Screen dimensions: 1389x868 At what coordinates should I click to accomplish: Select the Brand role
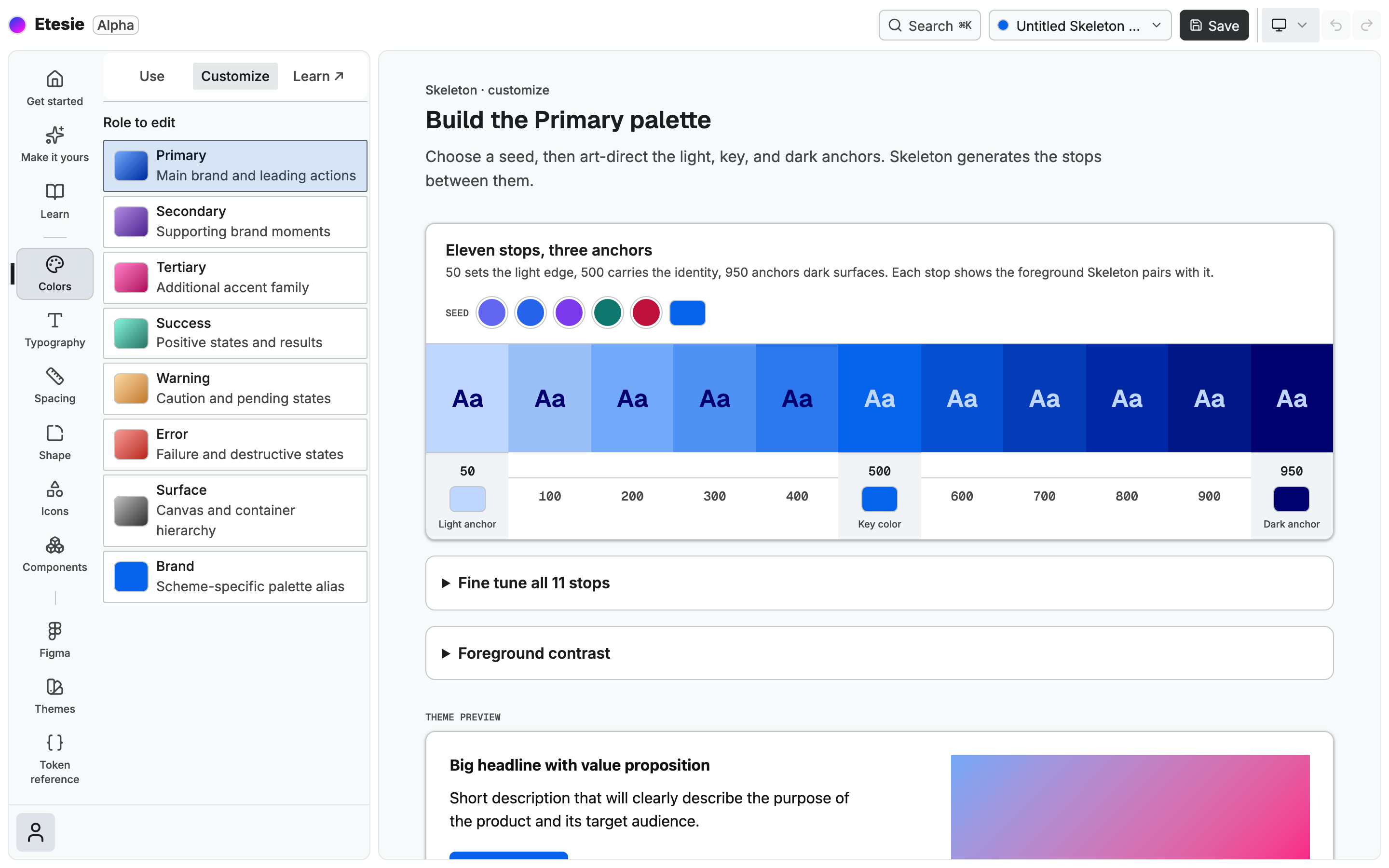pos(235,576)
